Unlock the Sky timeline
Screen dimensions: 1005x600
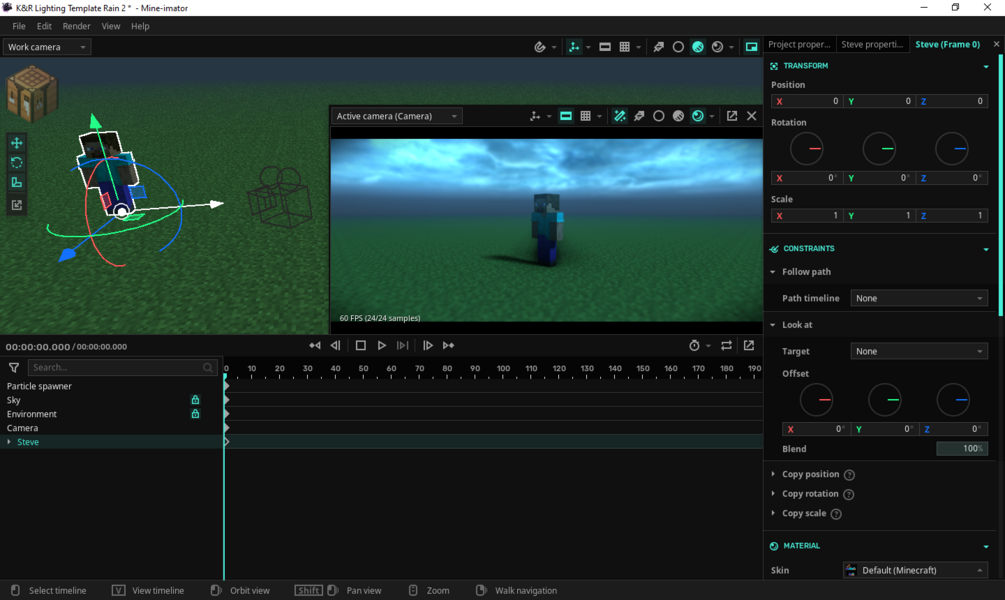[195, 399]
